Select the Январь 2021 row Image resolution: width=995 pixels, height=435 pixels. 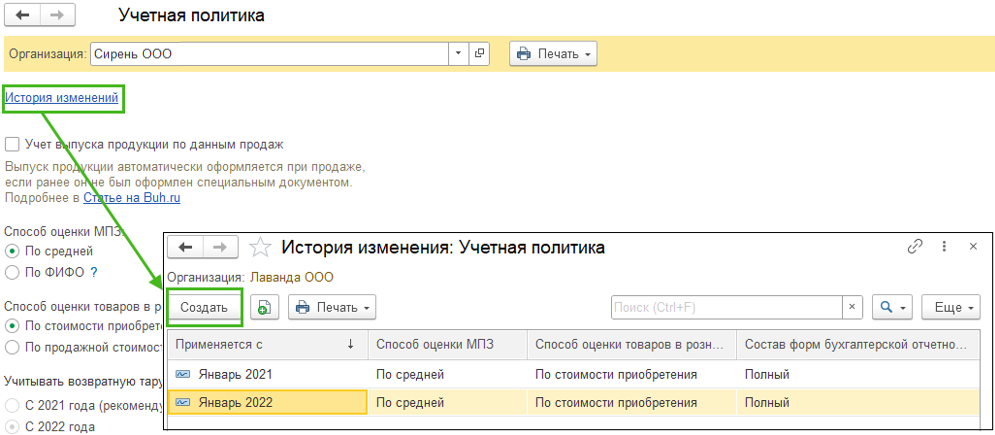[x=574, y=375]
